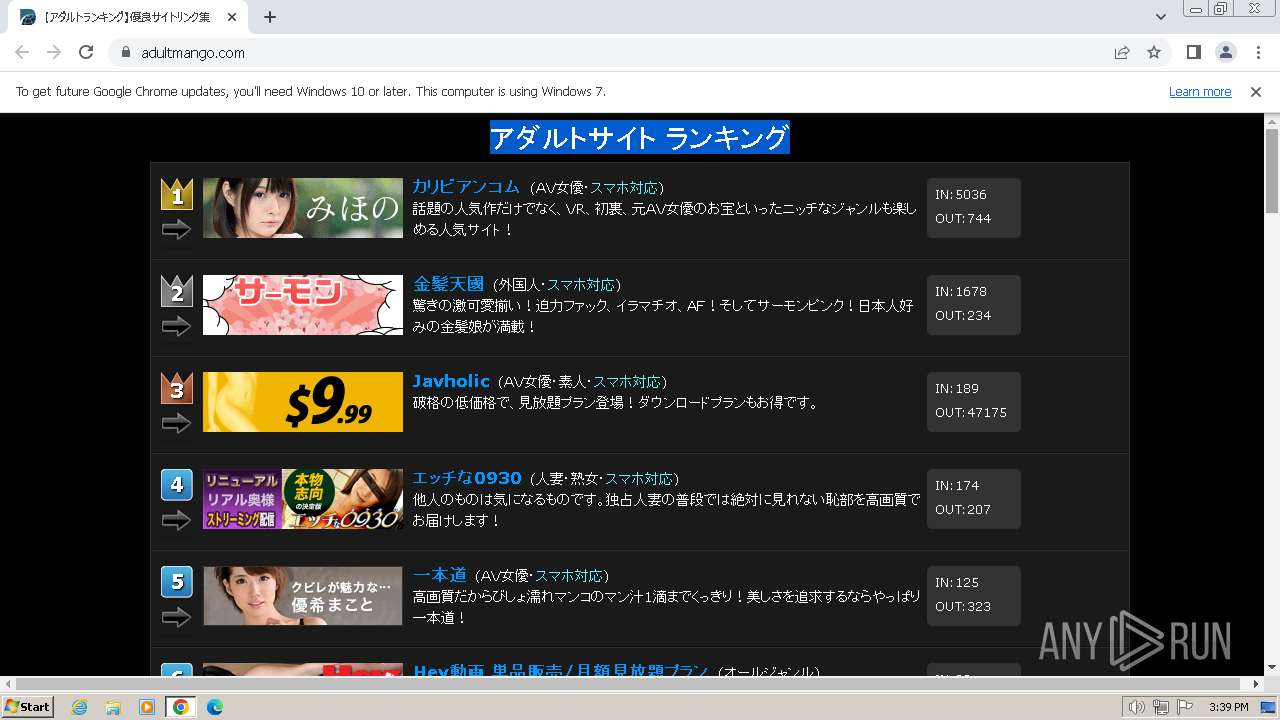Click the 優希まこと banner thumbnail

click(x=303, y=596)
